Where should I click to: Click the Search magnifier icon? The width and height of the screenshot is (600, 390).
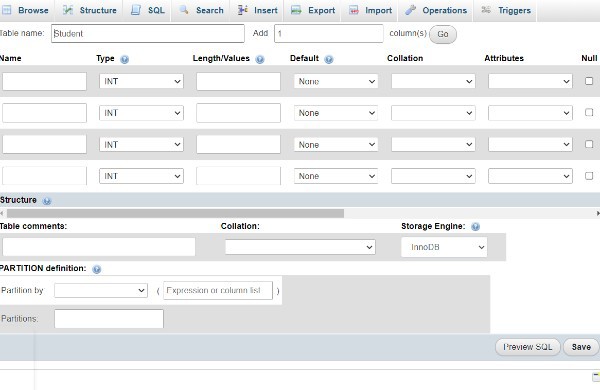pos(184,10)
